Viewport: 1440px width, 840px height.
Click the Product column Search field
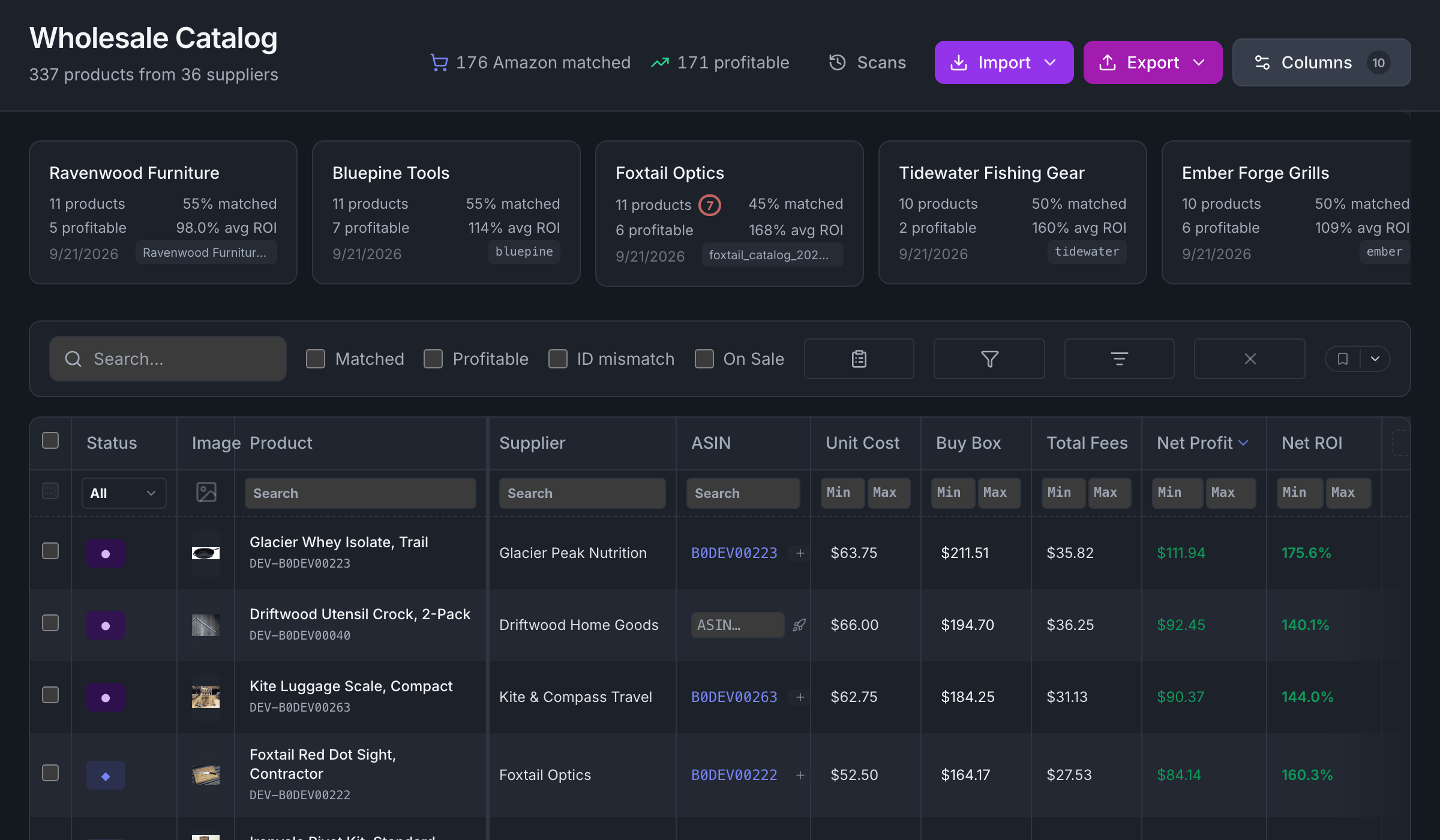pyautogui.click(x=361, y=493)
